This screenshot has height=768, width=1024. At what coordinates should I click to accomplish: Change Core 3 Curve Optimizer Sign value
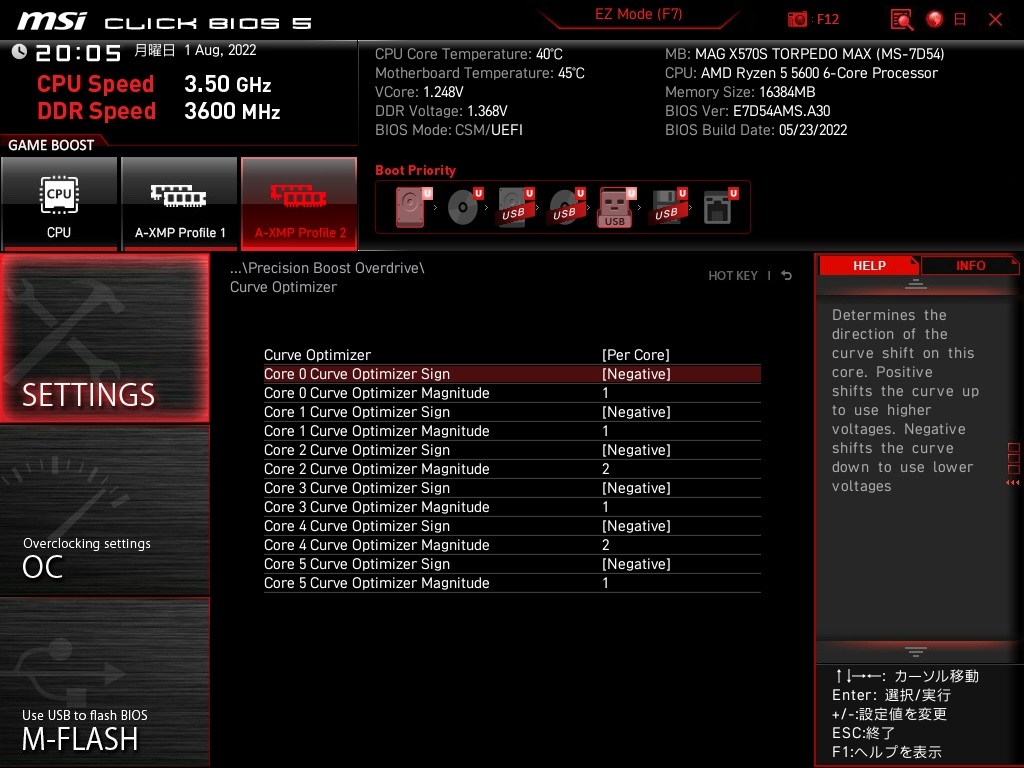tap(636, 488)
